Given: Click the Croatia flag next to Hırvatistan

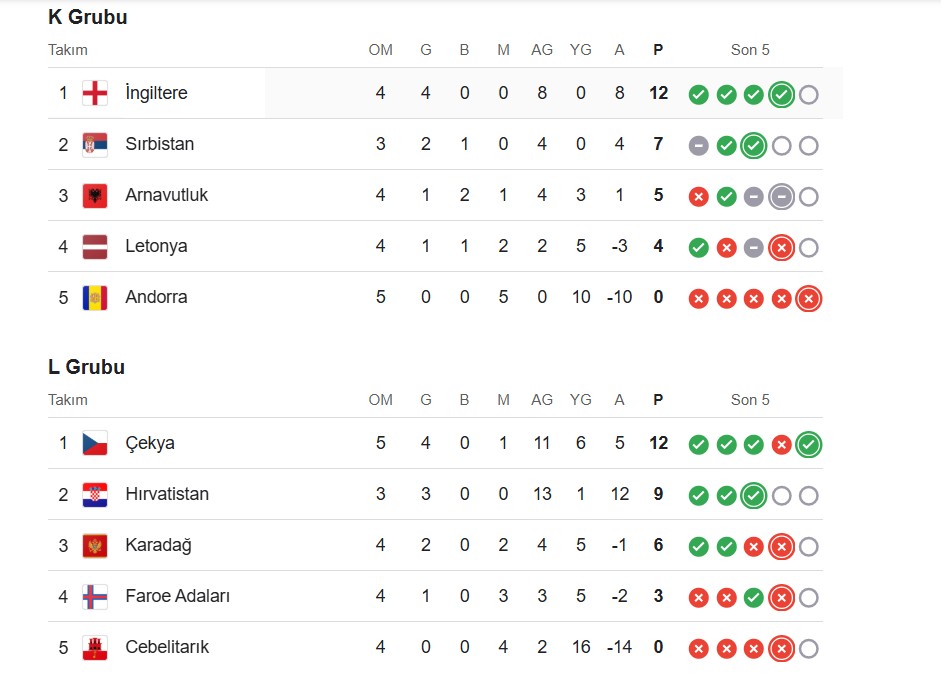Looking at the screenshot, I should point(95,494).
